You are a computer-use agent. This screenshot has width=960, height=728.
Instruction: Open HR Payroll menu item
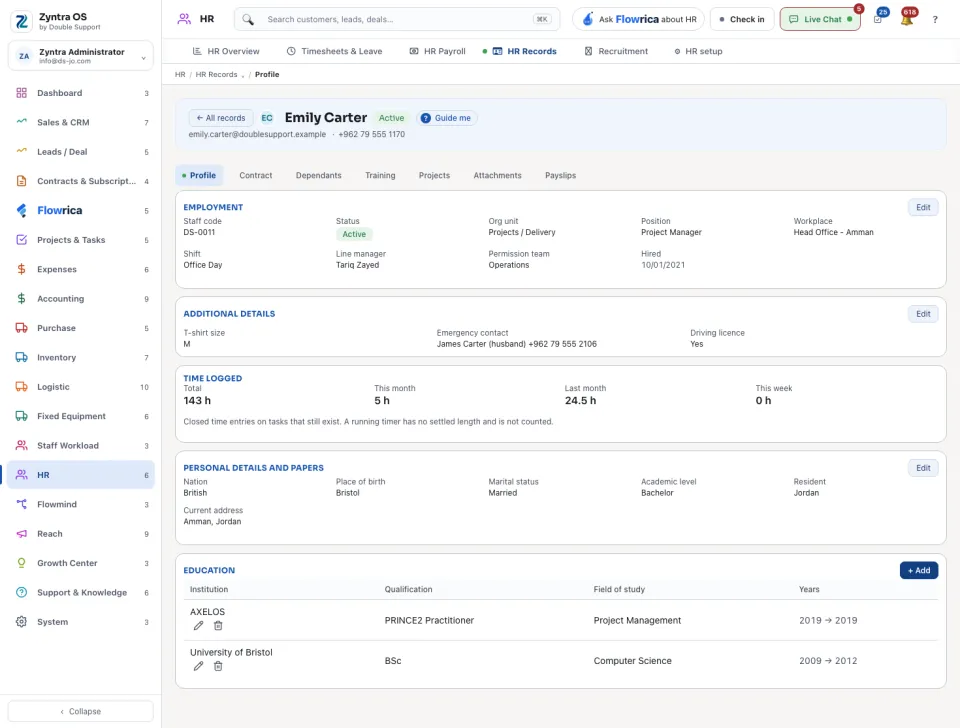click(x=438, y=51)
